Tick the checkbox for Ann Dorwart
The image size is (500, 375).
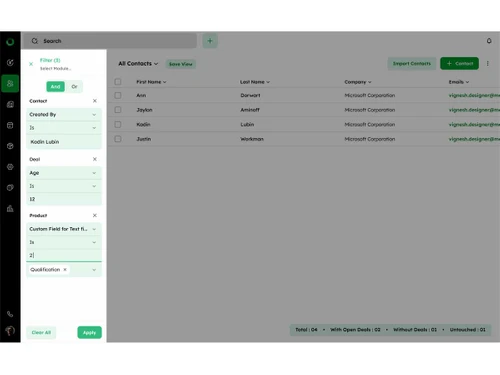(118, 95)
